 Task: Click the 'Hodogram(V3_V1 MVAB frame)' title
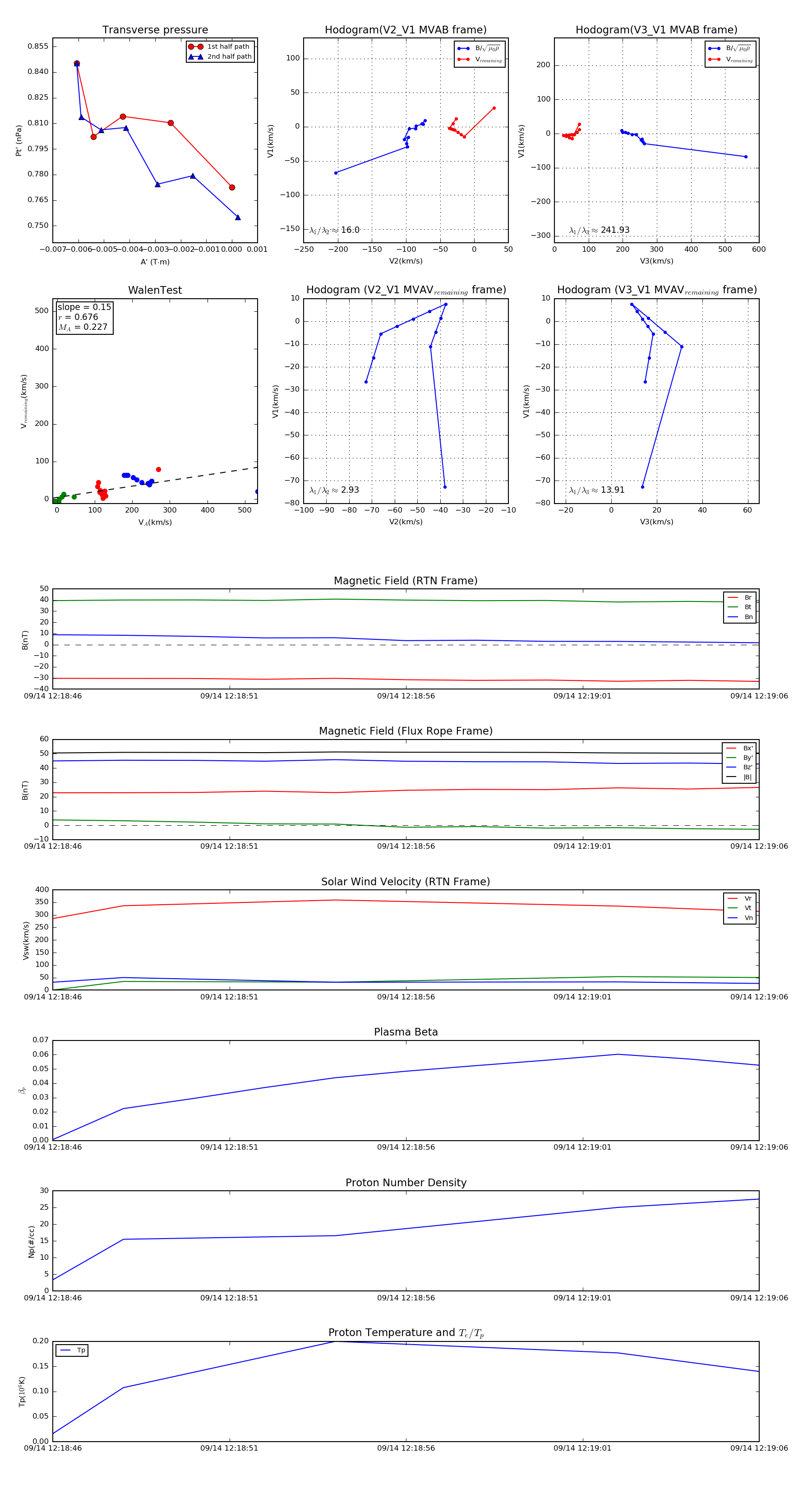[x=656, y=30]
